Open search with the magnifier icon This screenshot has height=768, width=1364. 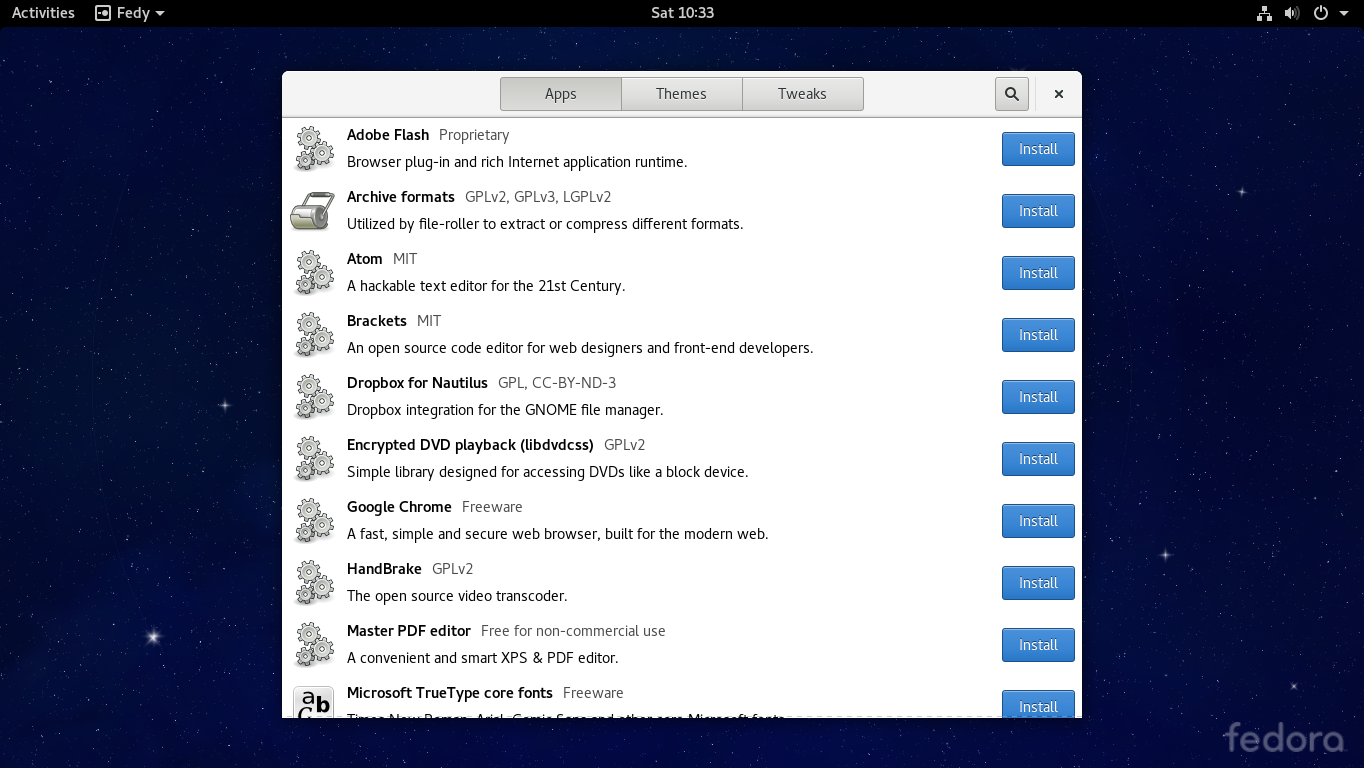[x=1012, y=94]
